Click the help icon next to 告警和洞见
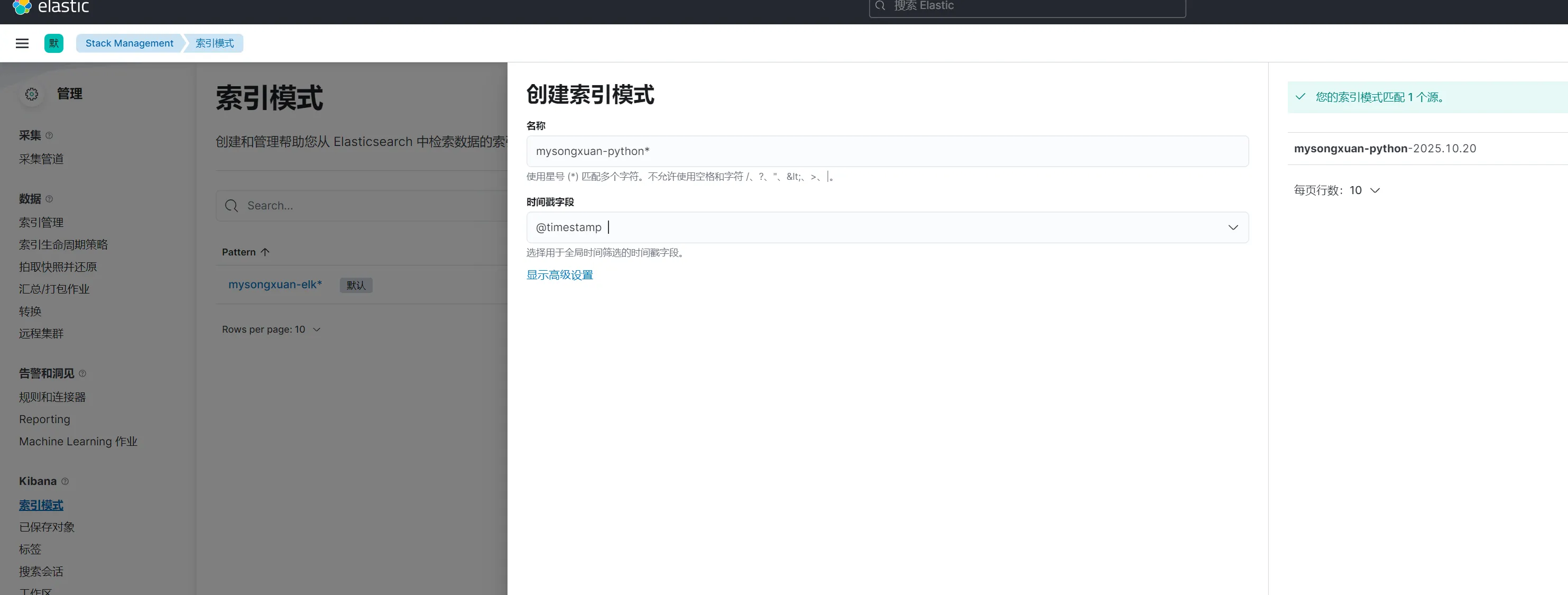 coord(82,373)
